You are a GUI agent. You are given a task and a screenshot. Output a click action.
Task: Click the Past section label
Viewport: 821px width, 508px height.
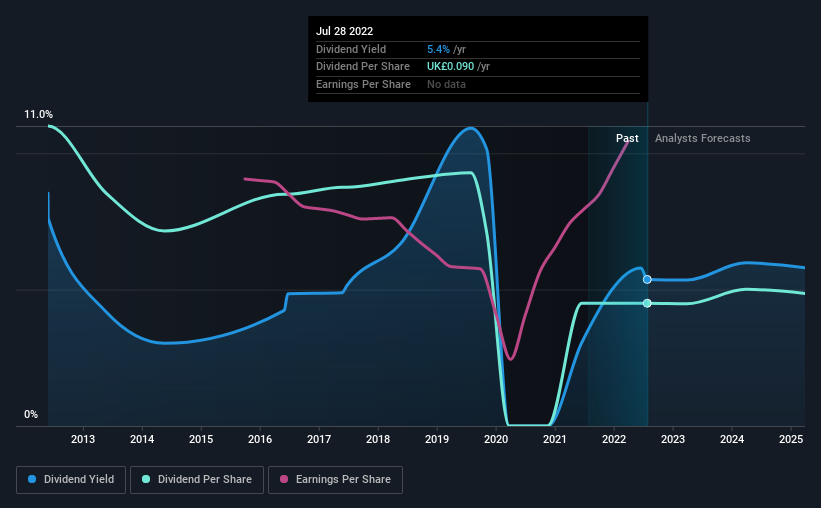pos(627,138)
